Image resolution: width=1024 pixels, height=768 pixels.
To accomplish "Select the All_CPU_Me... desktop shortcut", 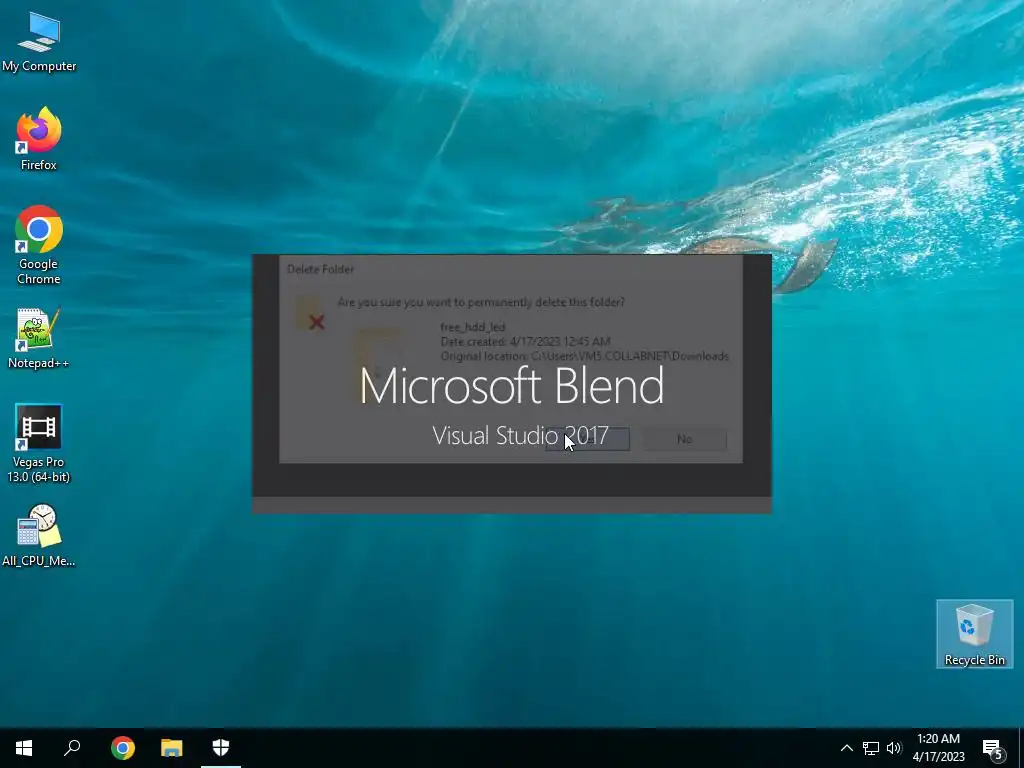I will point(39,536).
